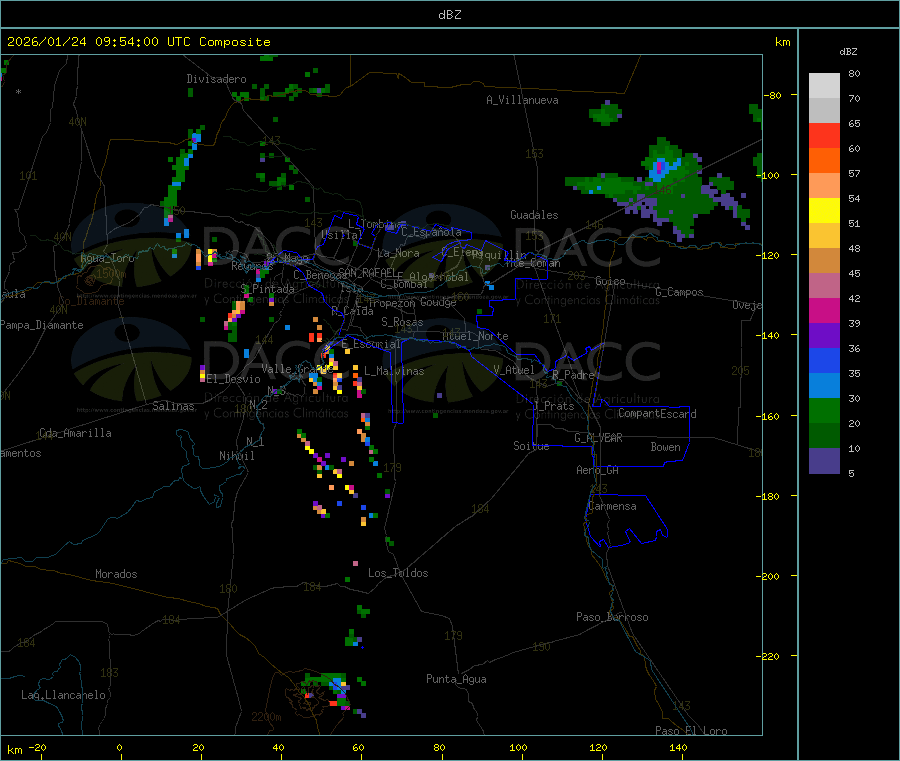Click the Nihuil map label

236,456
